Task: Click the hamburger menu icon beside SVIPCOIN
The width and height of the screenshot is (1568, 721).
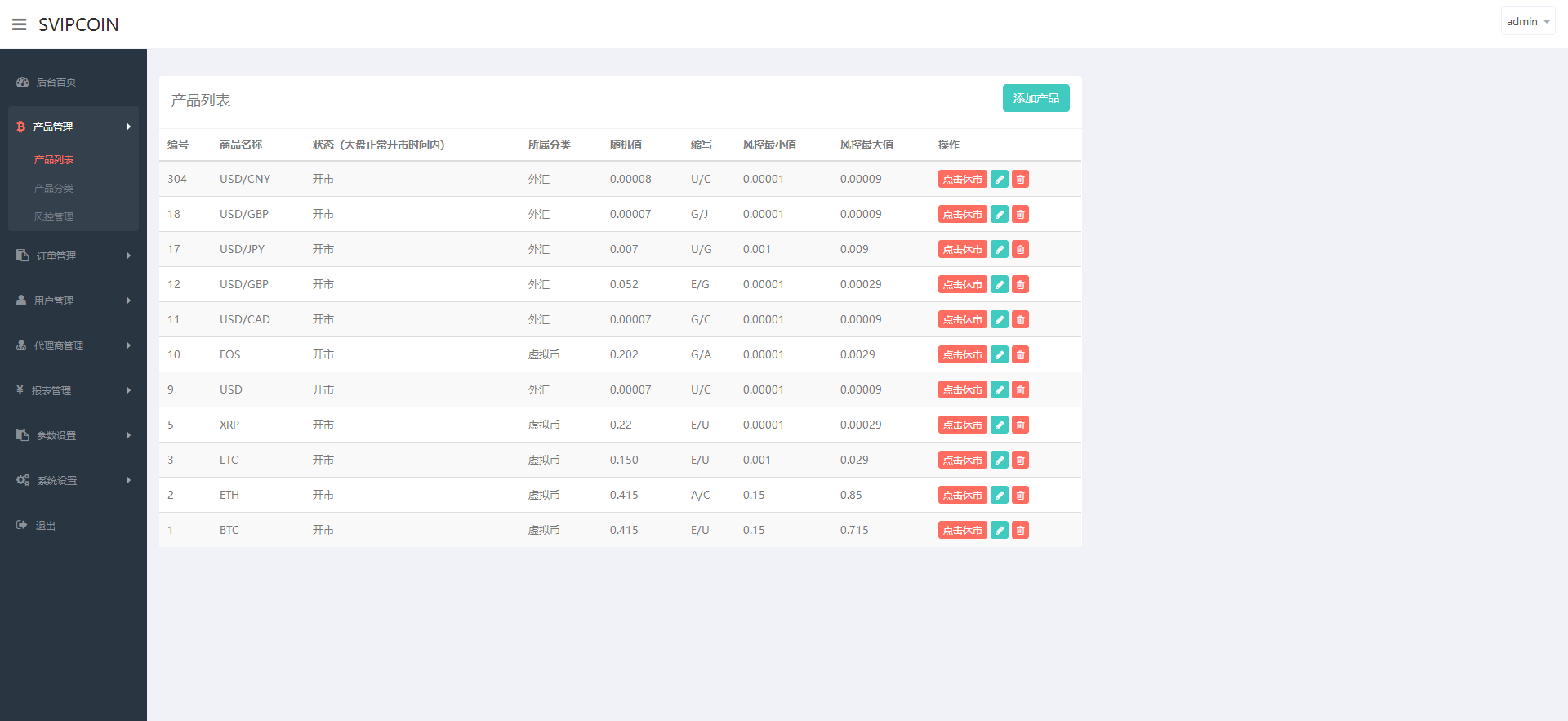Action: point(19,24)
